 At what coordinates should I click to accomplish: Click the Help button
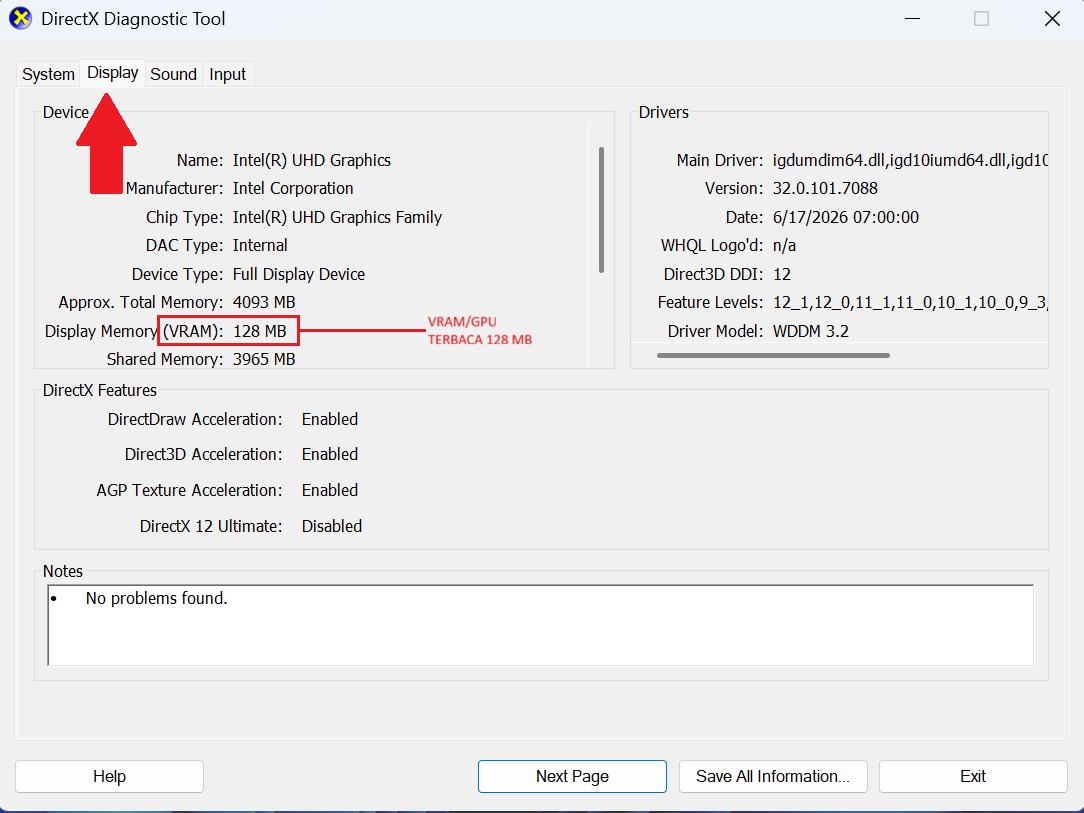[109, 776]
